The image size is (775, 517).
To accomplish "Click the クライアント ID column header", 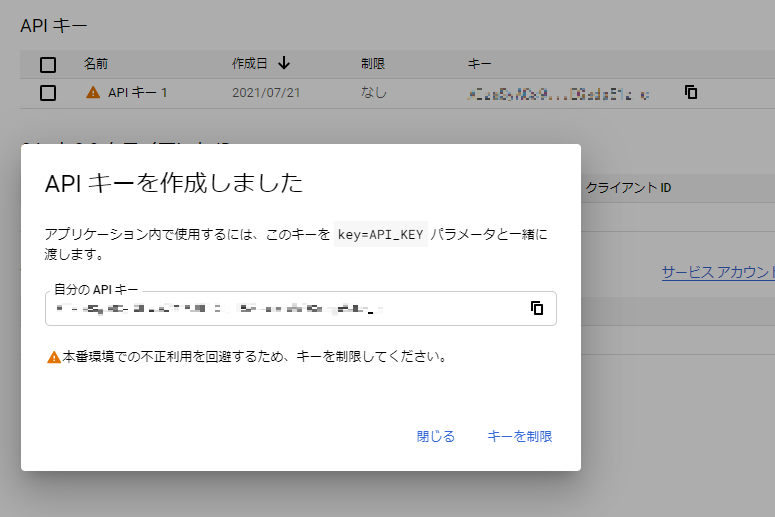I will point(627,187).
